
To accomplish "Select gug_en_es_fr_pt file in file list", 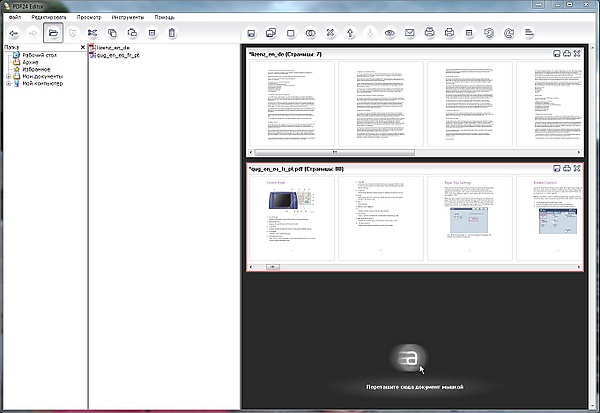I will click(120, 55).
